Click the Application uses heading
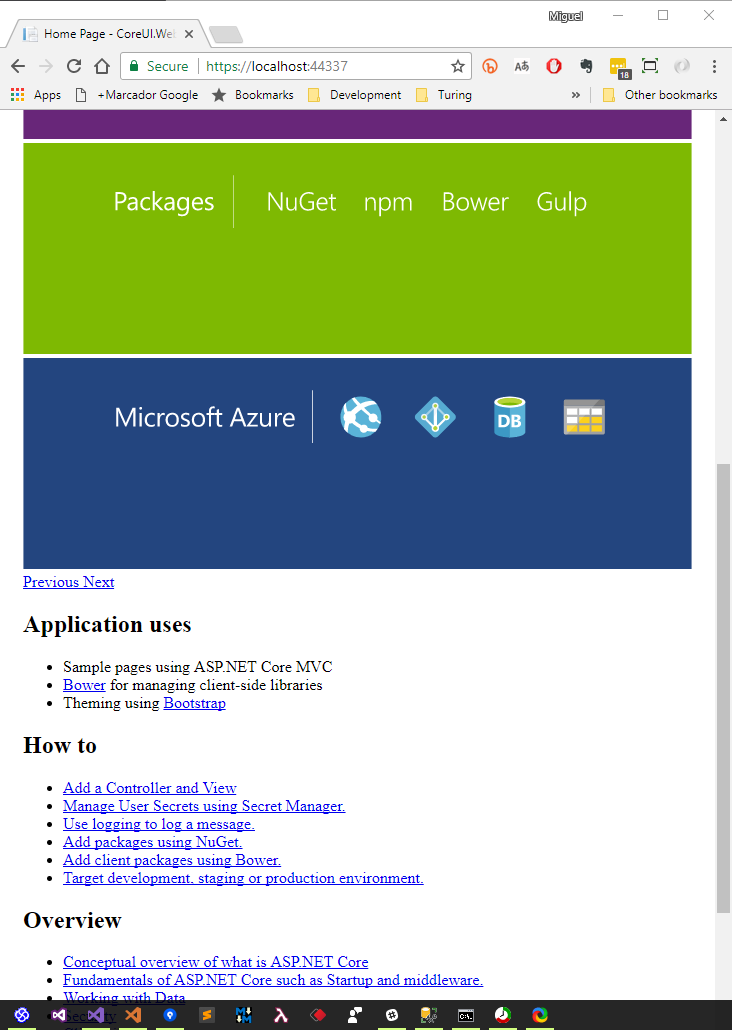 tap(107, 624)
